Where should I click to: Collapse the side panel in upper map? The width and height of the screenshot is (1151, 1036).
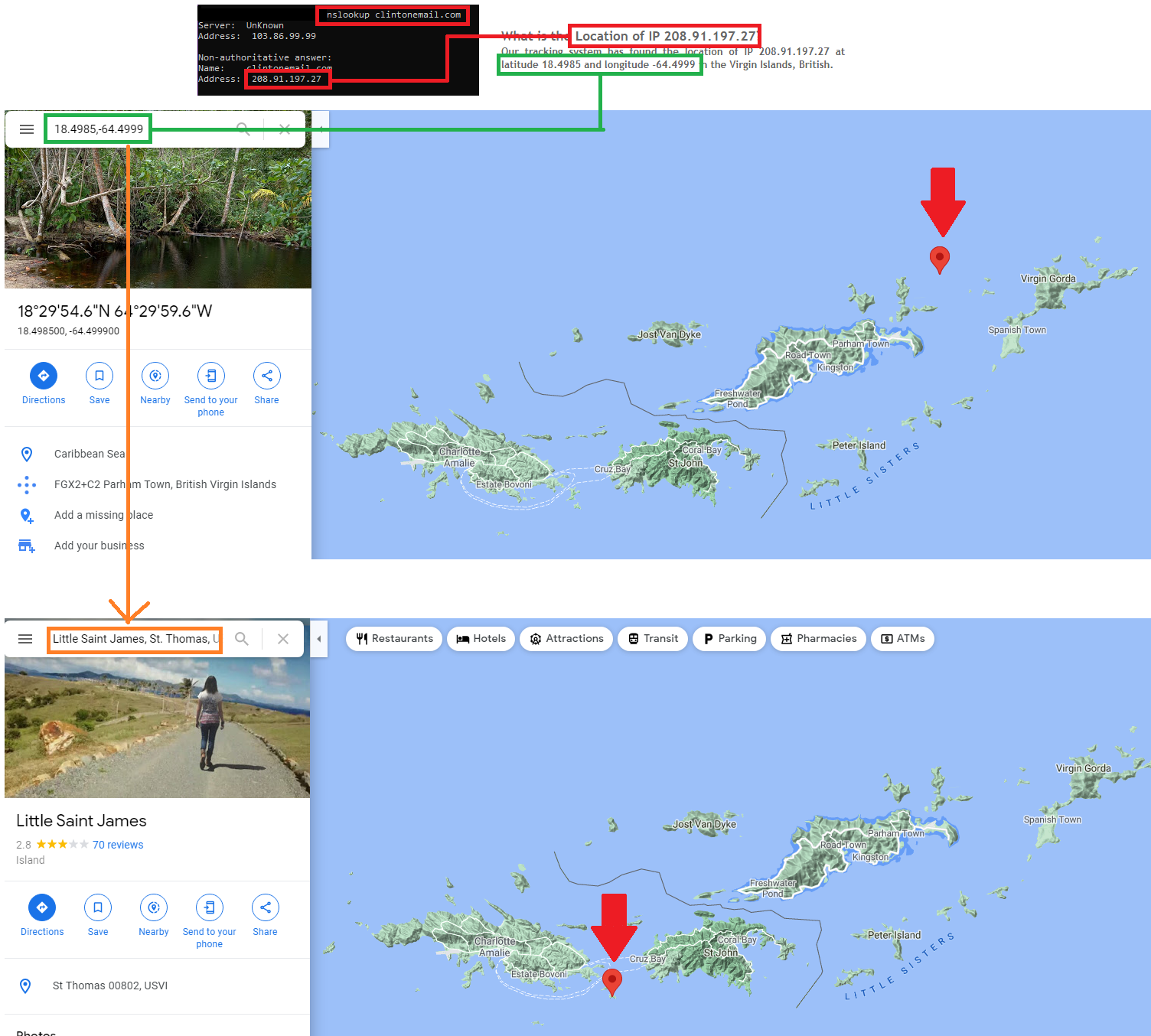(321, 129)
